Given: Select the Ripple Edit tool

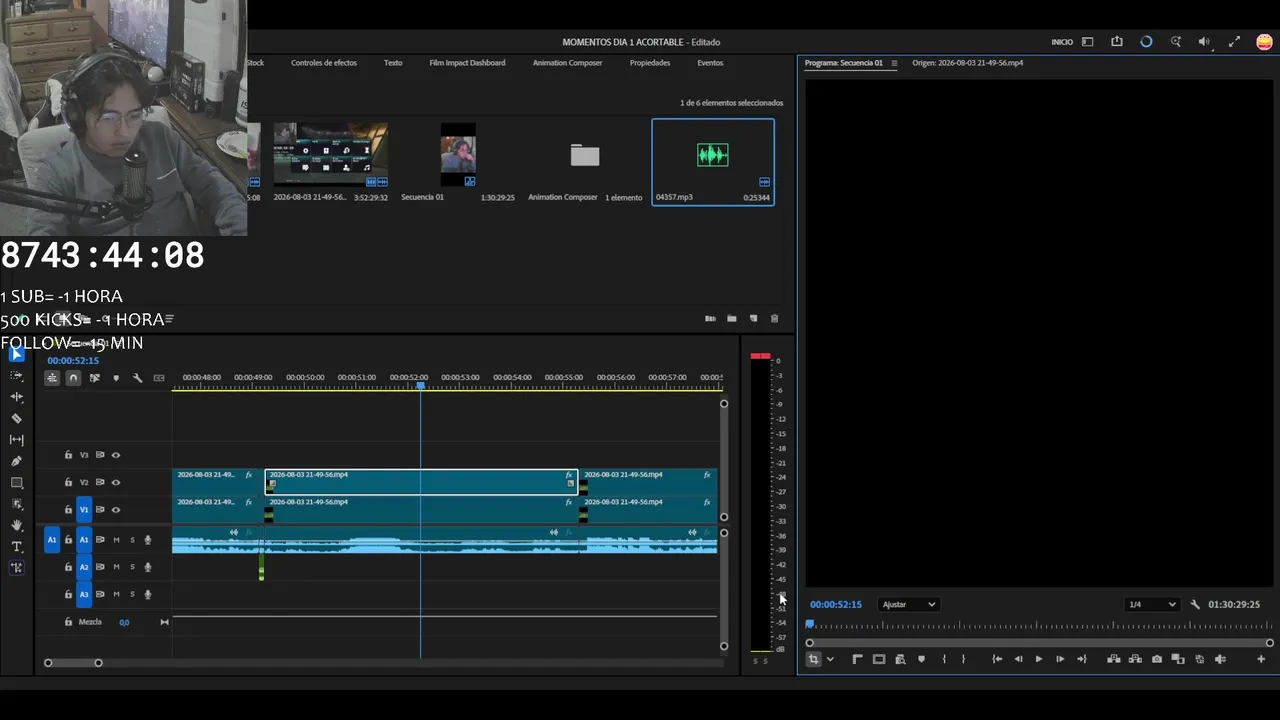Looking at the screenshot, I should click(17, 397).
